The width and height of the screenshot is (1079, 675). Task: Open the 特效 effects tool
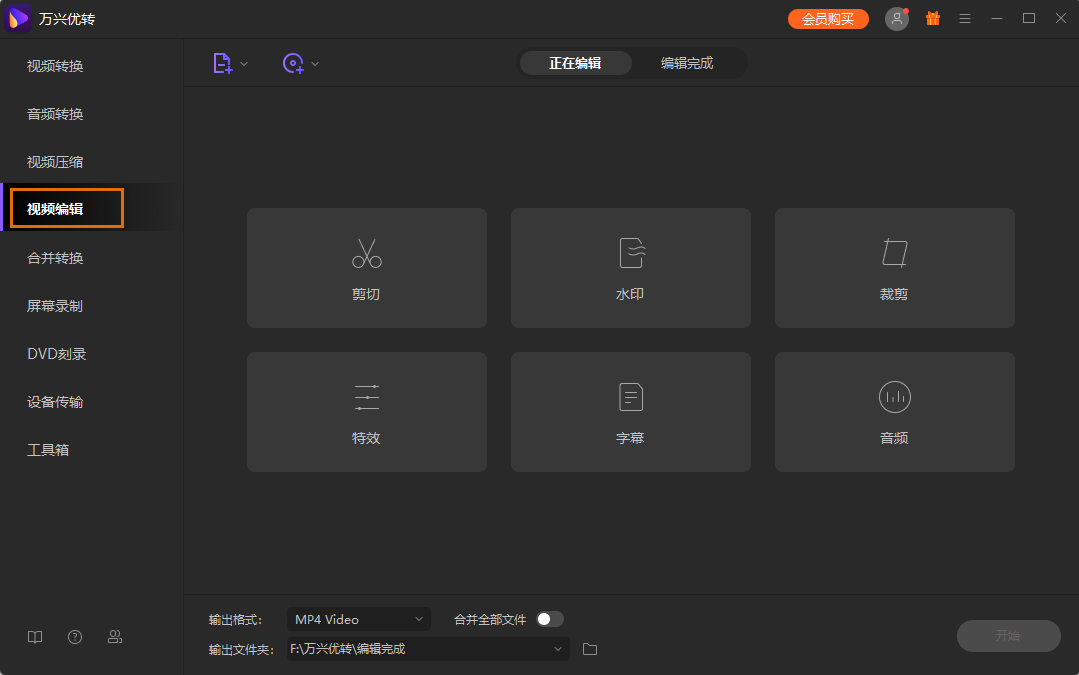coord(366,411)
